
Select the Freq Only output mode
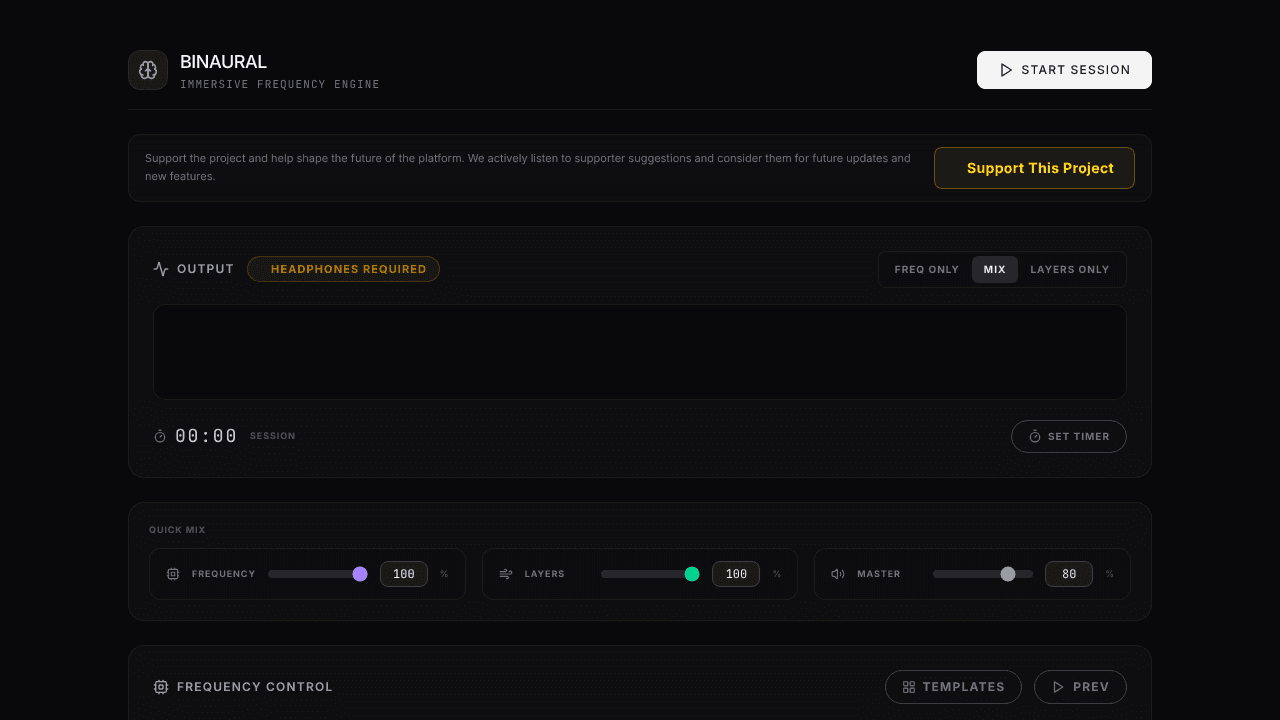click(x=926, y=270)
